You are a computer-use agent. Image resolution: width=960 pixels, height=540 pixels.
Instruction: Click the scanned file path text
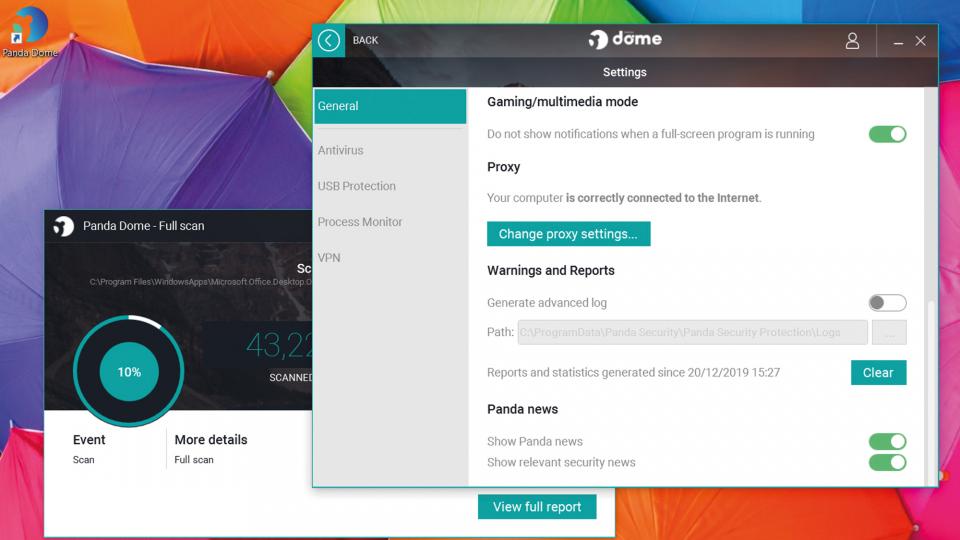pos(200,282)
